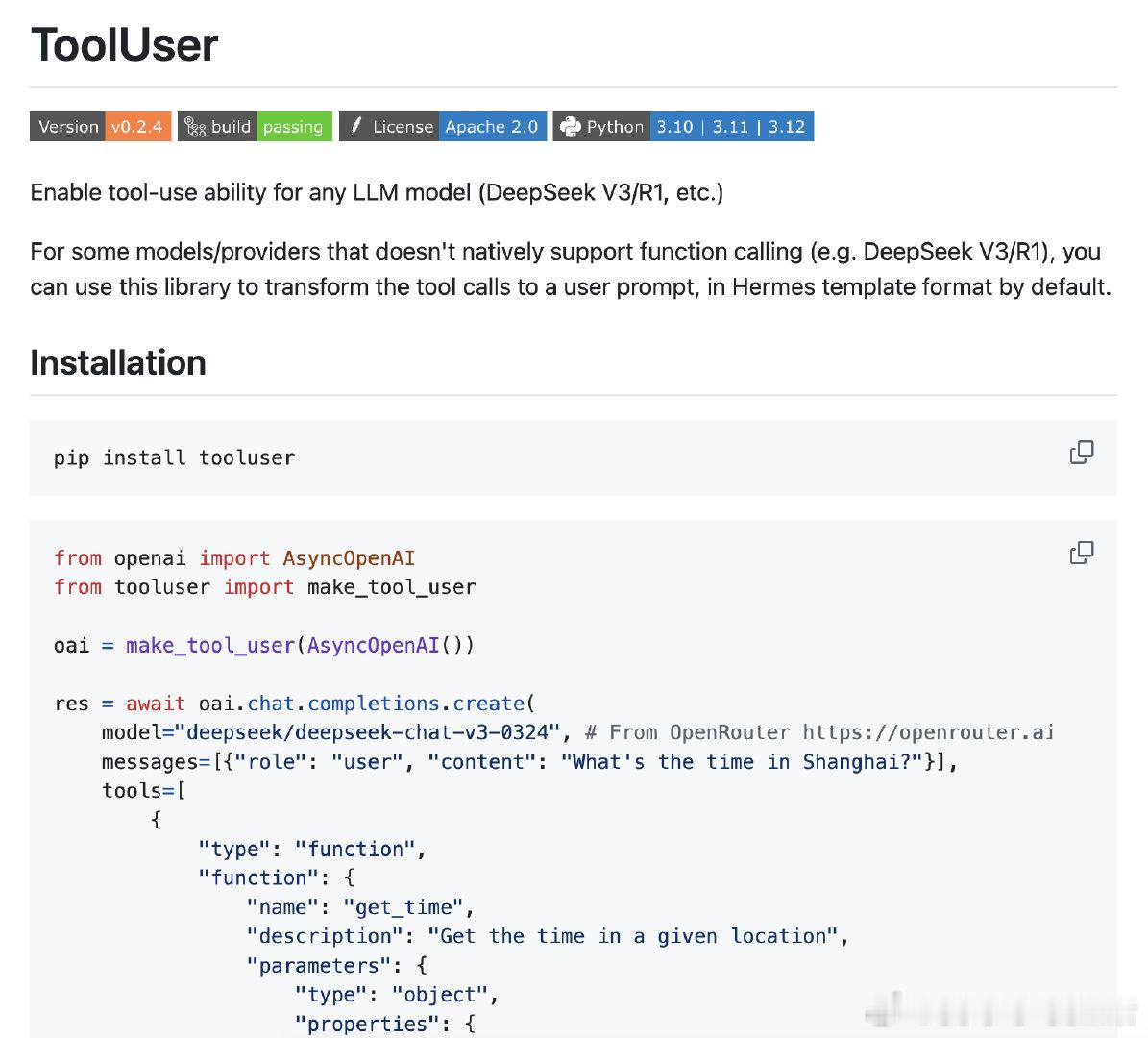Click the ToolUser page heading
1148x1038 pixels.
click(125, 44)
